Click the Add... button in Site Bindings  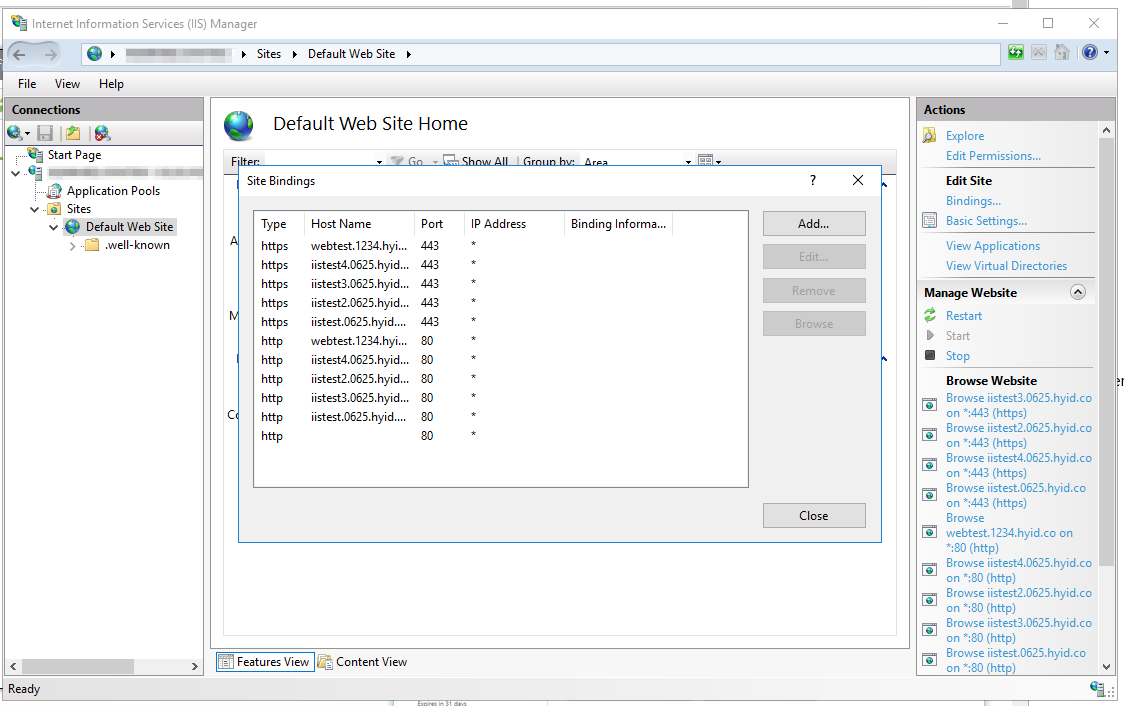[814, 224]
